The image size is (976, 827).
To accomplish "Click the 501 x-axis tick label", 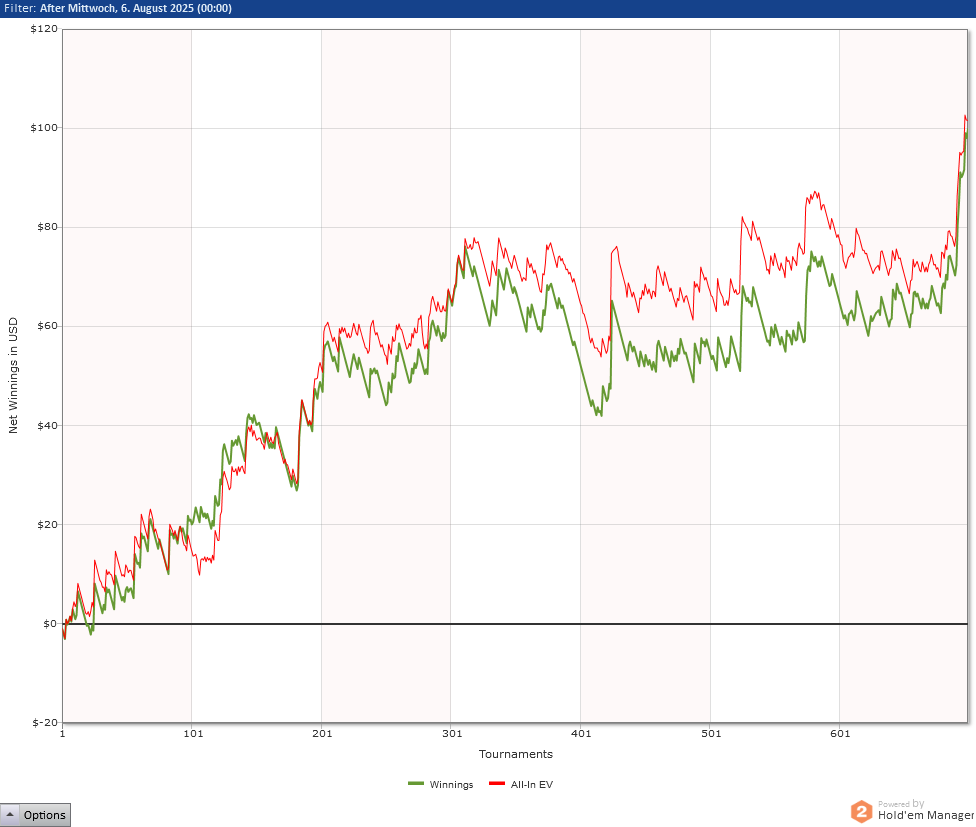I will [x=711, y=734].
